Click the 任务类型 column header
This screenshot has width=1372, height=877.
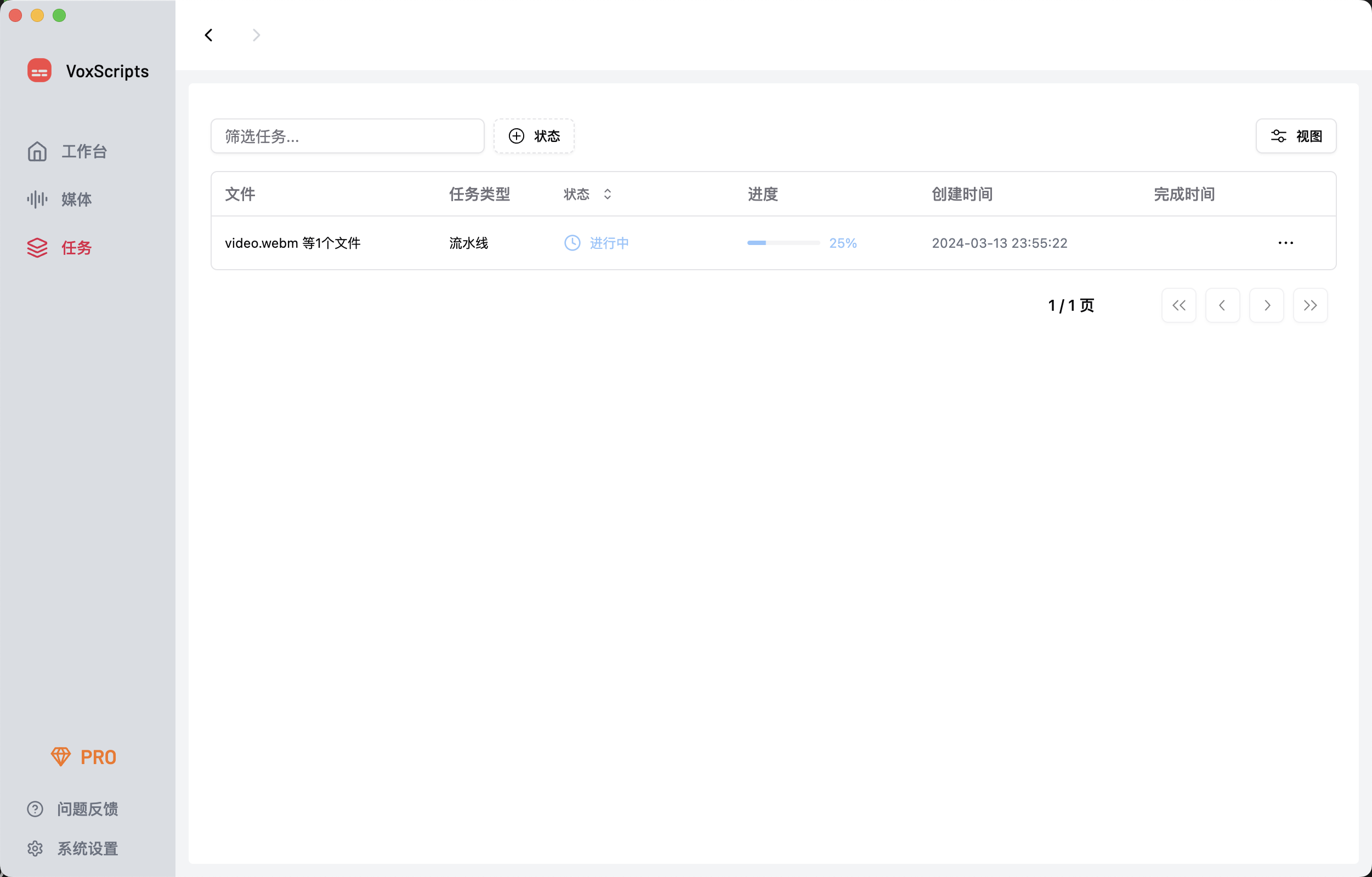tap(479, 194)
